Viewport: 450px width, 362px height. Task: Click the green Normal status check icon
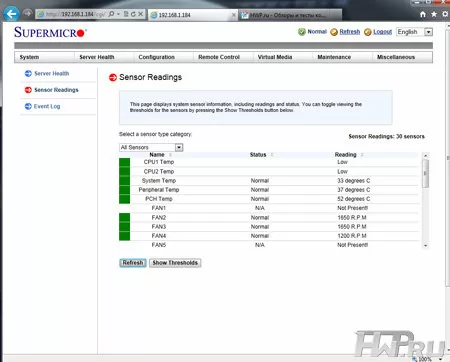pos(302,32)
